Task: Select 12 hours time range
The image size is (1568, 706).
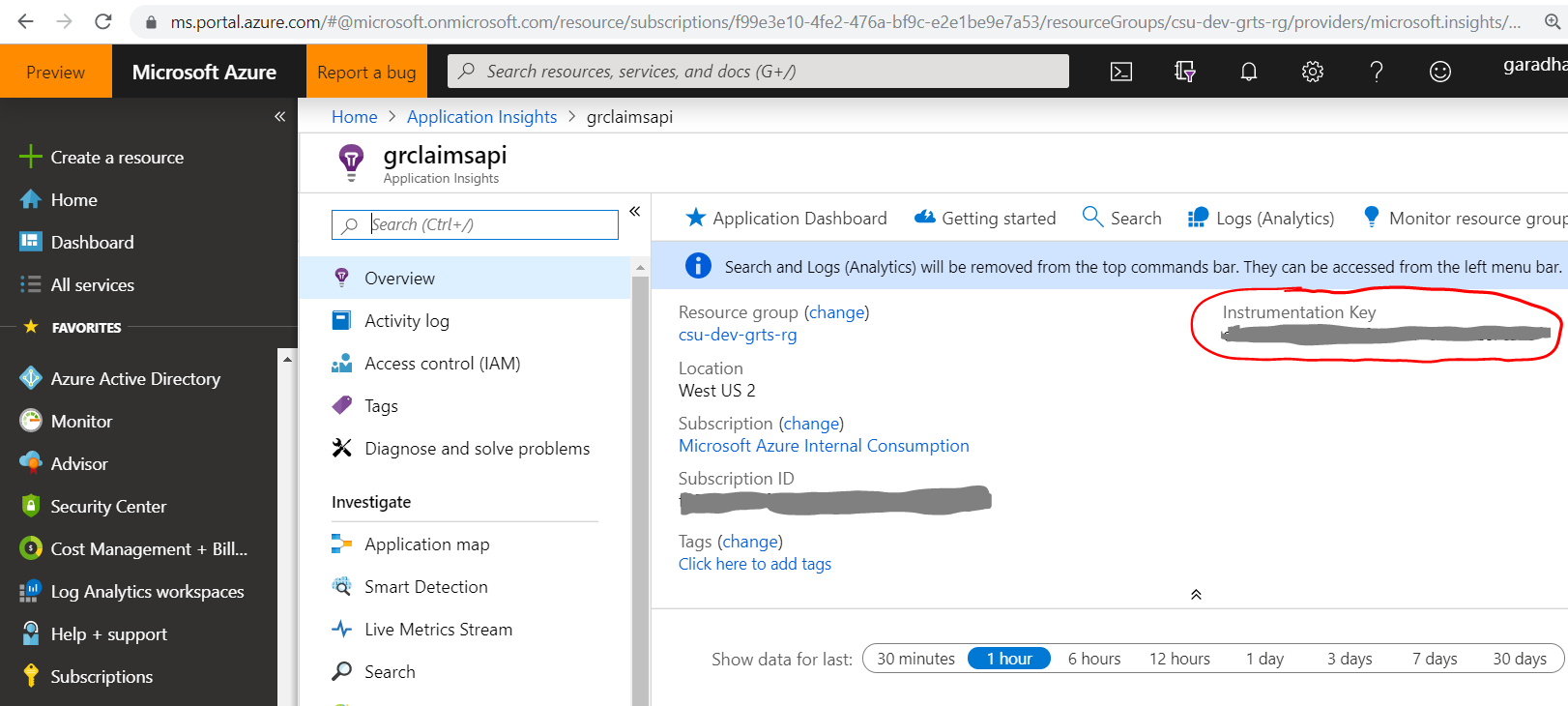Action: coord(1179,659)
